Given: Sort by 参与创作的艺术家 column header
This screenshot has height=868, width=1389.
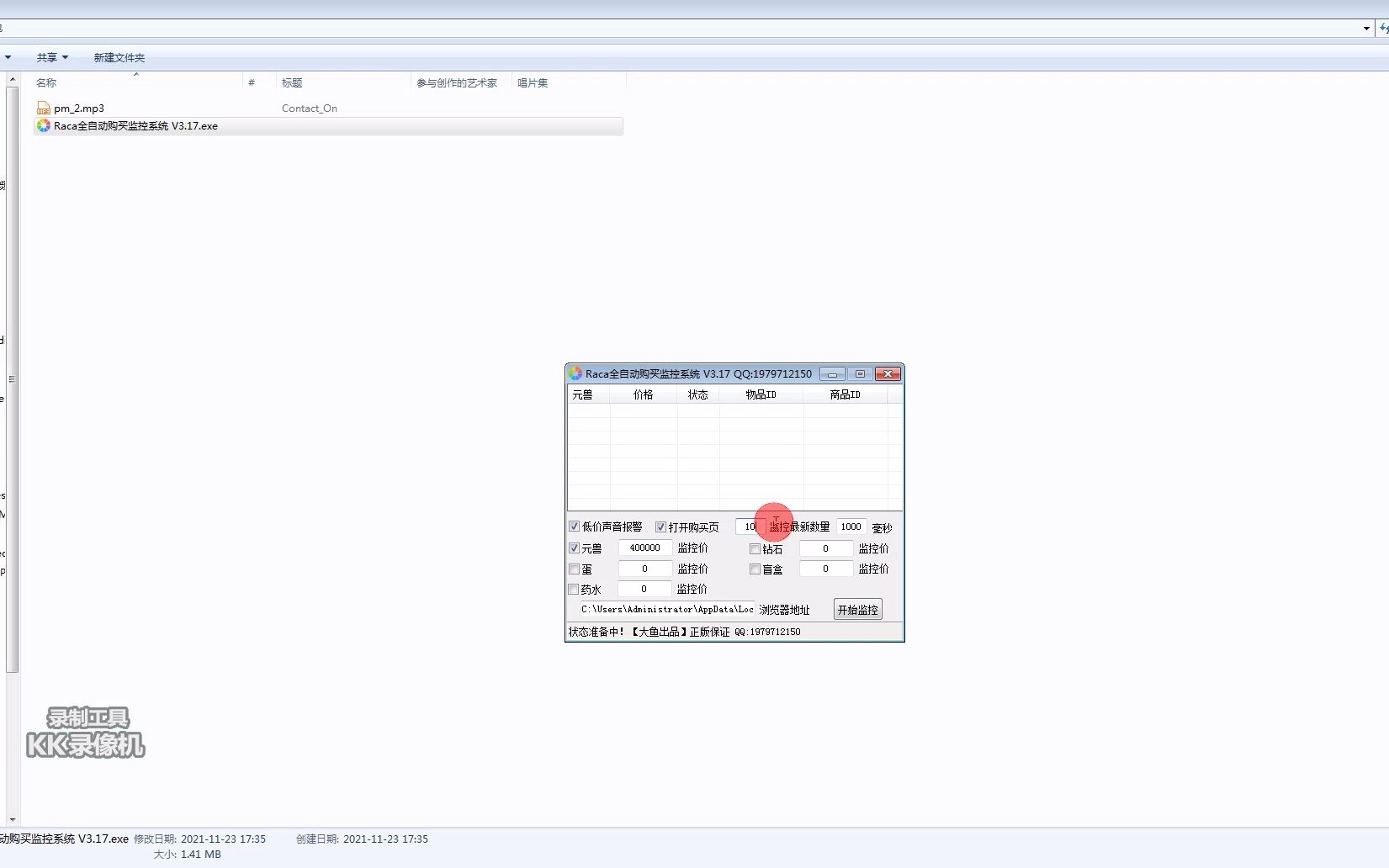Looking at the screenshot, I should tap(461, 82).
